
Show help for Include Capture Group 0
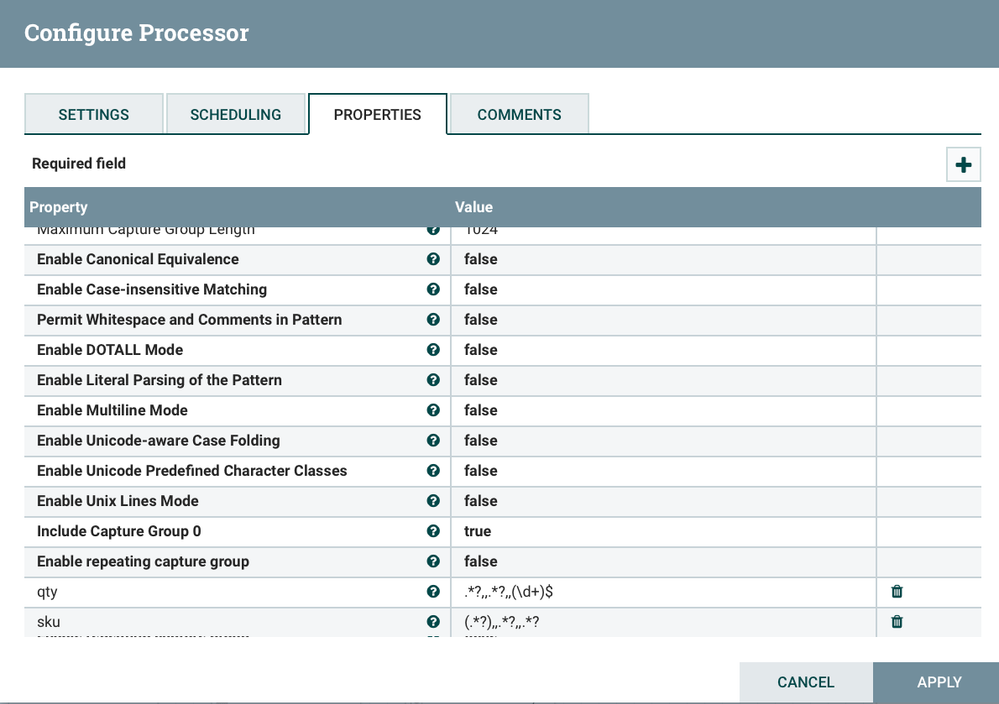[433, 531]
